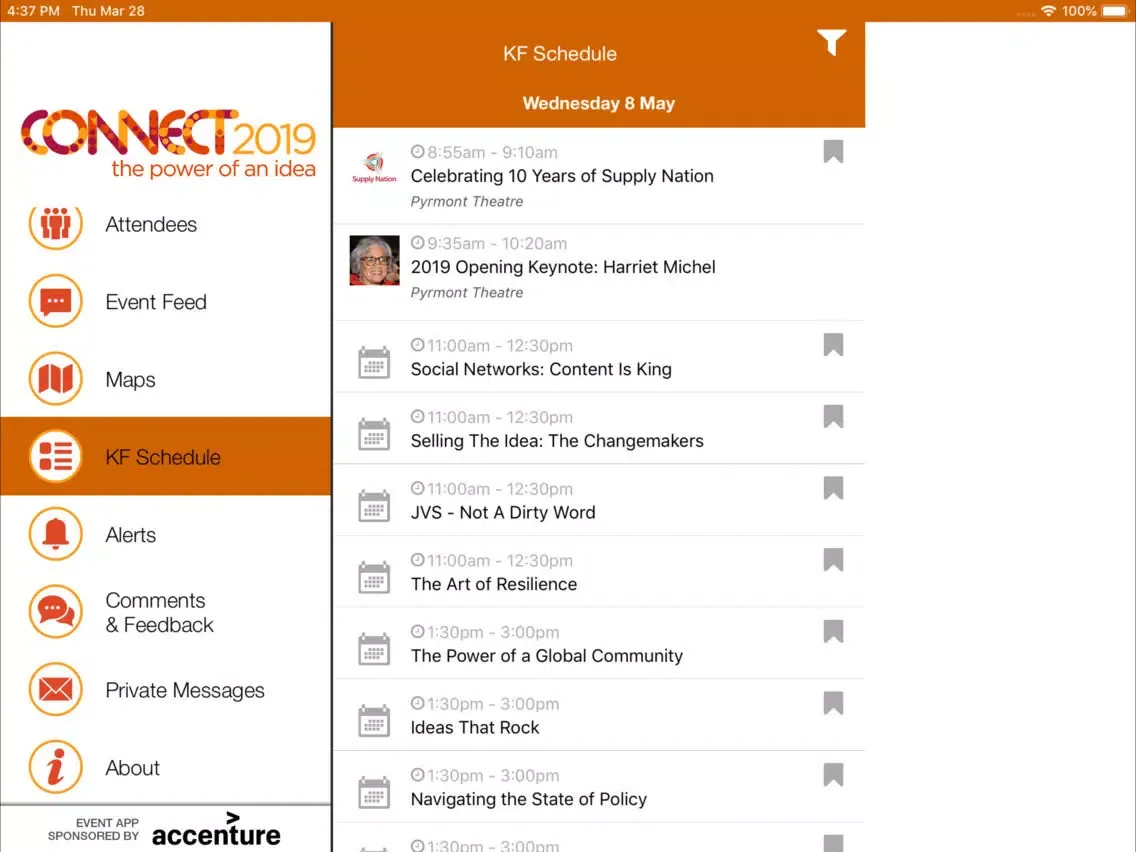Click the Supply Nation logo thumbnail

(374, 168)
